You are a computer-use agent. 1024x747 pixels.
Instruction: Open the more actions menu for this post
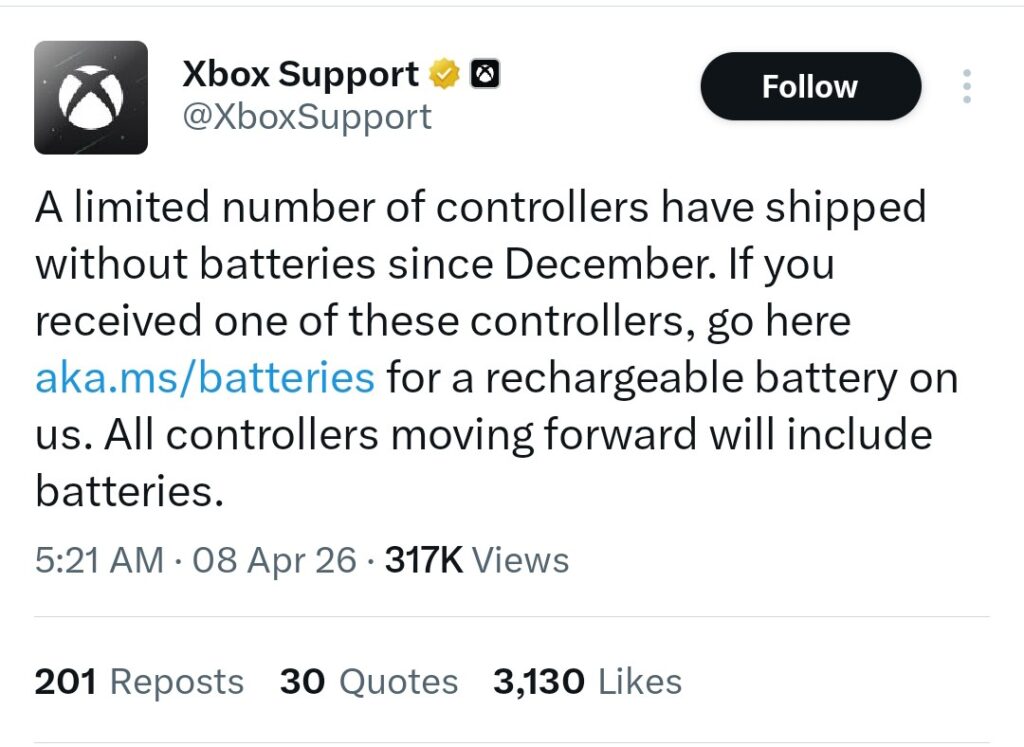click(967, 87)
